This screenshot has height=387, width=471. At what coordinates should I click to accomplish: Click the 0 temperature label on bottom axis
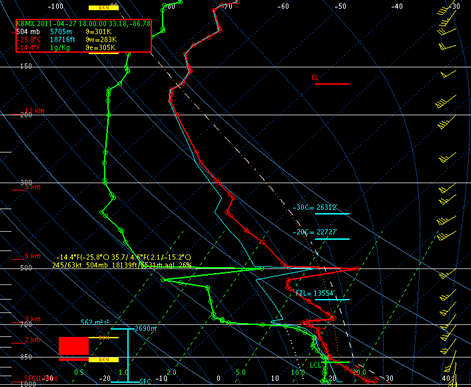pyautogui.click(x=218, y=378)
